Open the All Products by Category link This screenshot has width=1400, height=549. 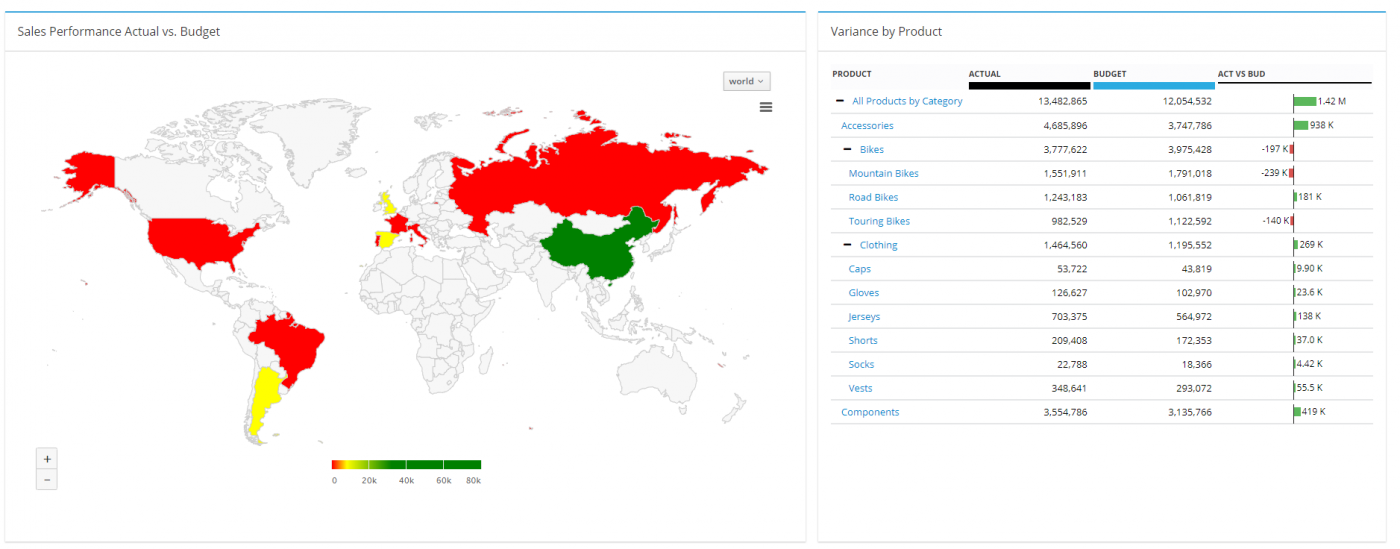coord(907,101)
